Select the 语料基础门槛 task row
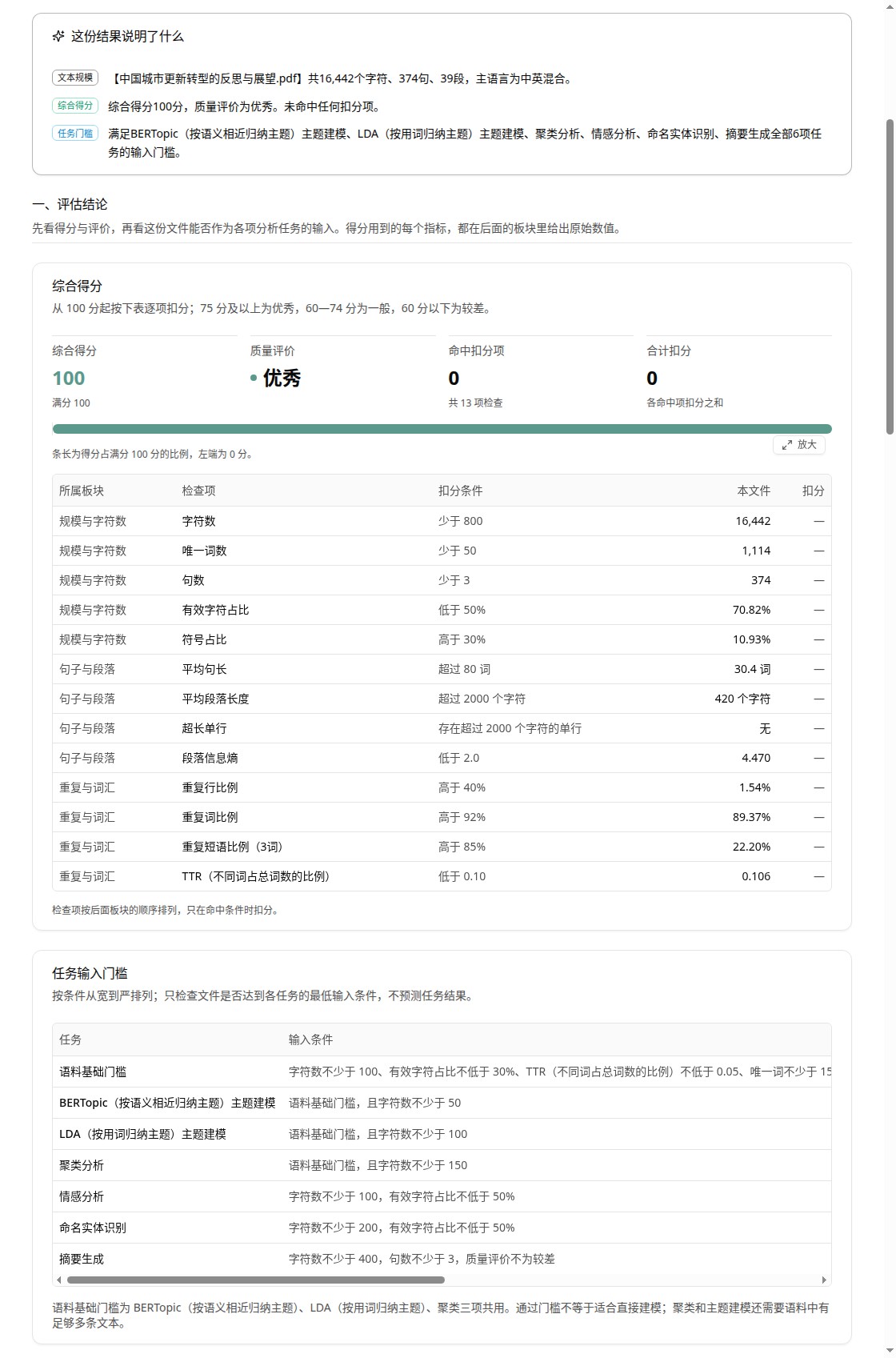Screen dimensions: 896x1358 (442, 1072)
